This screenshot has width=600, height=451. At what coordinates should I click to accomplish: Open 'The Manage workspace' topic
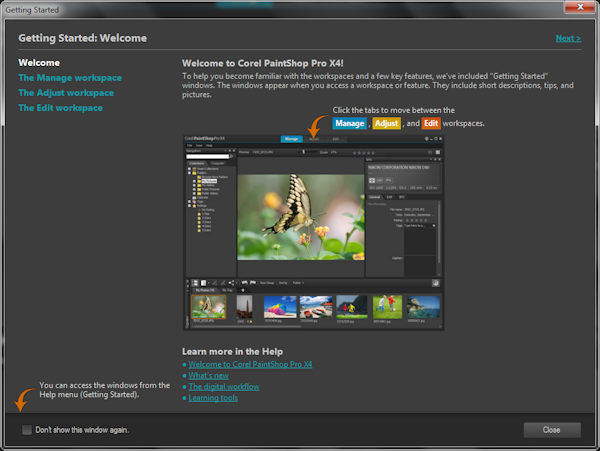click(x=70, y=77)
